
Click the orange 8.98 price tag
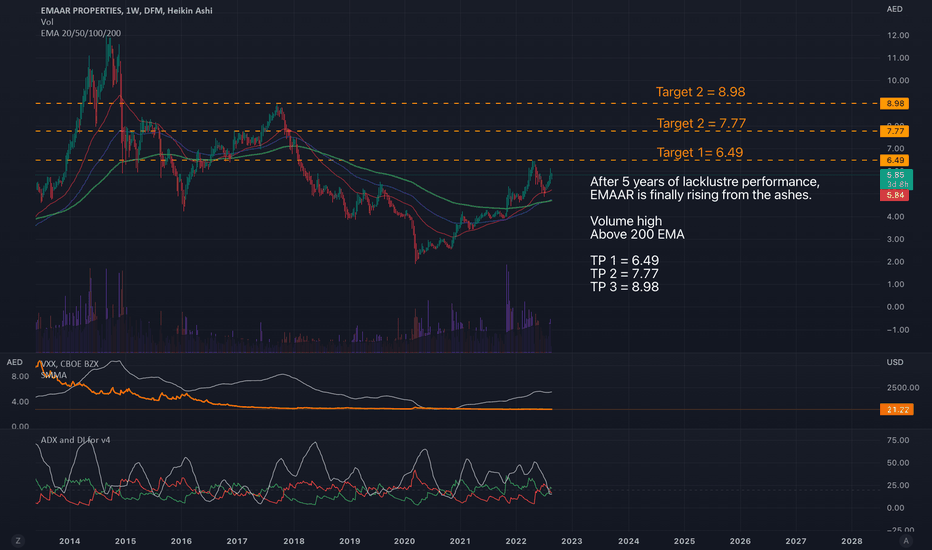tap(895, 103)
